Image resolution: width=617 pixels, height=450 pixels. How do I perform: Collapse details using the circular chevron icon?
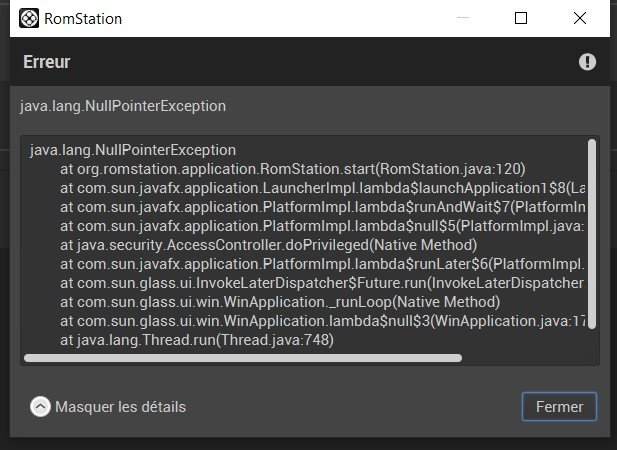(40, 407)
